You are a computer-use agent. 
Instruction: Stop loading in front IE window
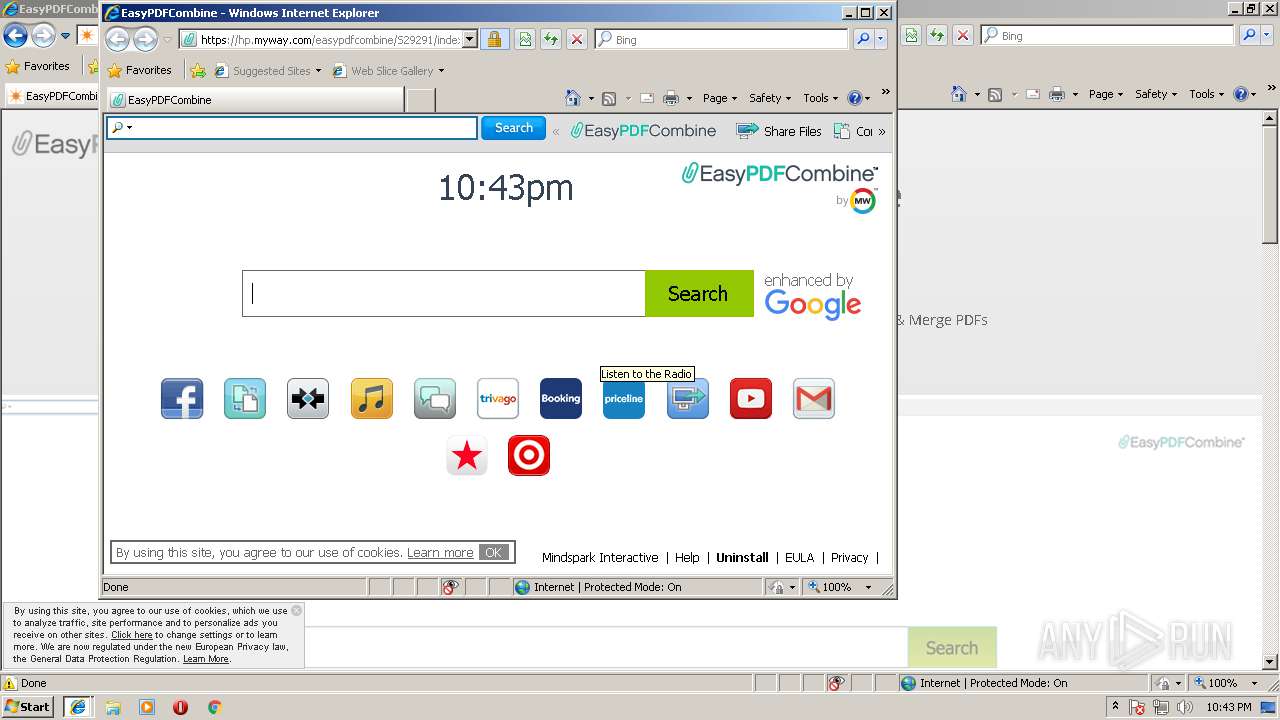[x=577, y=40]
